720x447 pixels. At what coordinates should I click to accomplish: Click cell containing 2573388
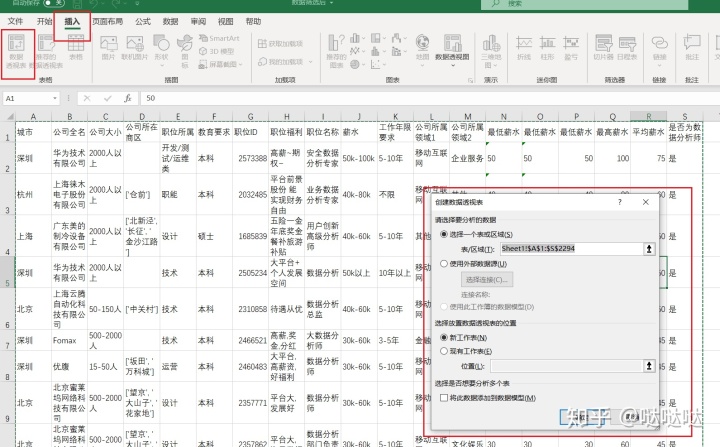click(x=250, y=158)
